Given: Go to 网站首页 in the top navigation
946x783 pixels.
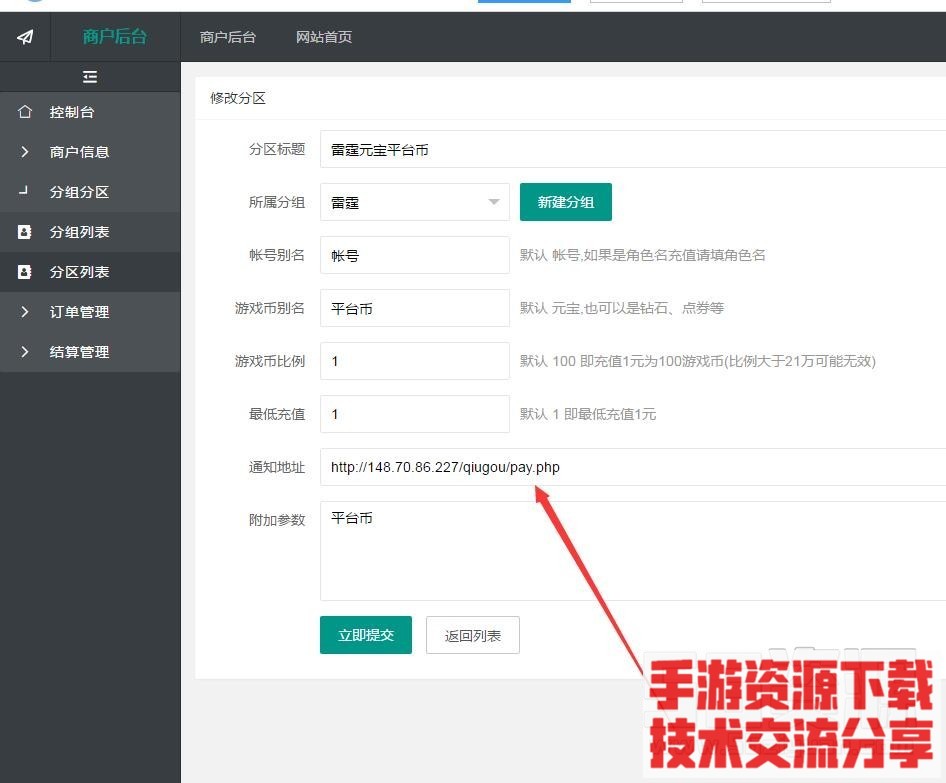Looking at the screenshot, I should click(x=324, y=37).
